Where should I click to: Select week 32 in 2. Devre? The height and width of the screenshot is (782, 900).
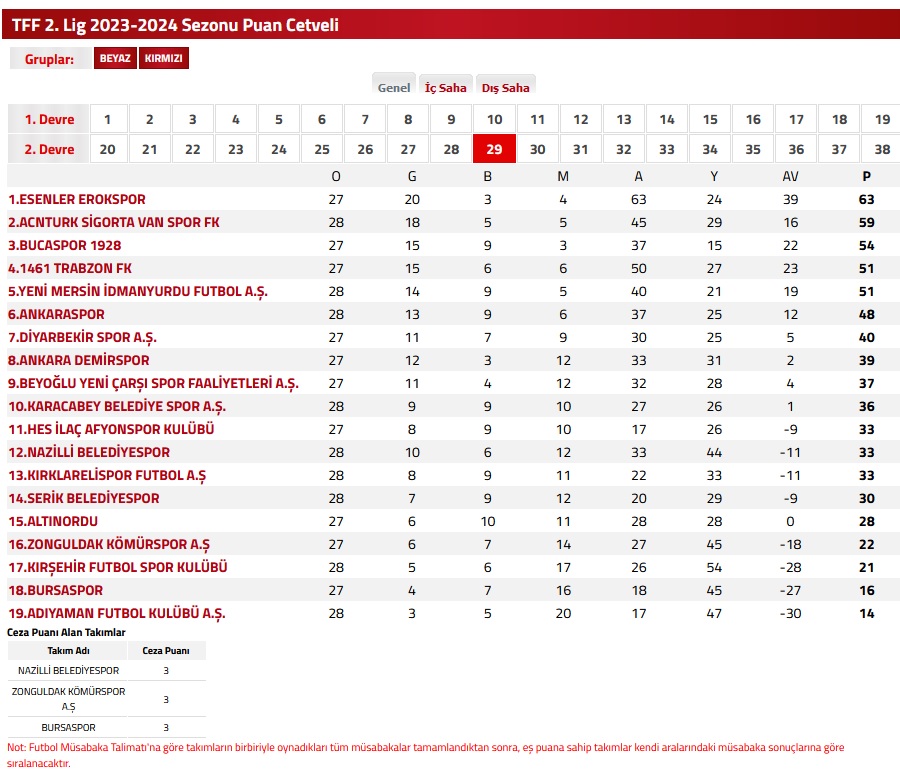(624, 149)
